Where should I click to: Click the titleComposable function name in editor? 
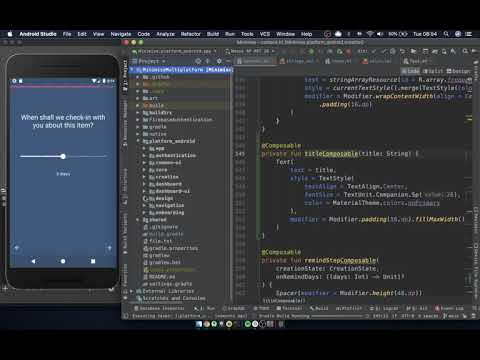(331, 154)
